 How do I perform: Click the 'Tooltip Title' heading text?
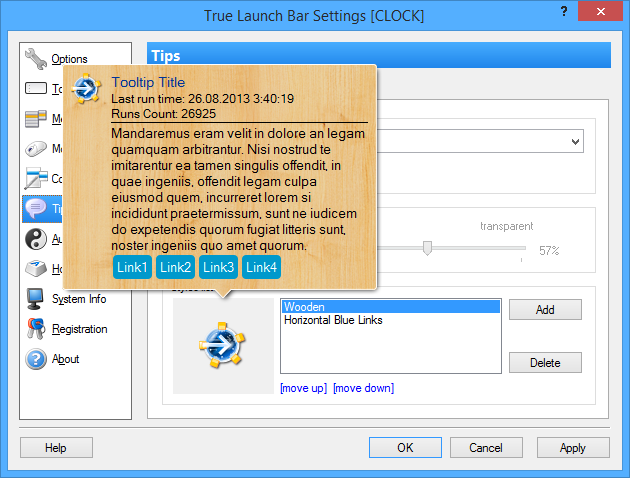pyautogui.click(x=148, y=82)
